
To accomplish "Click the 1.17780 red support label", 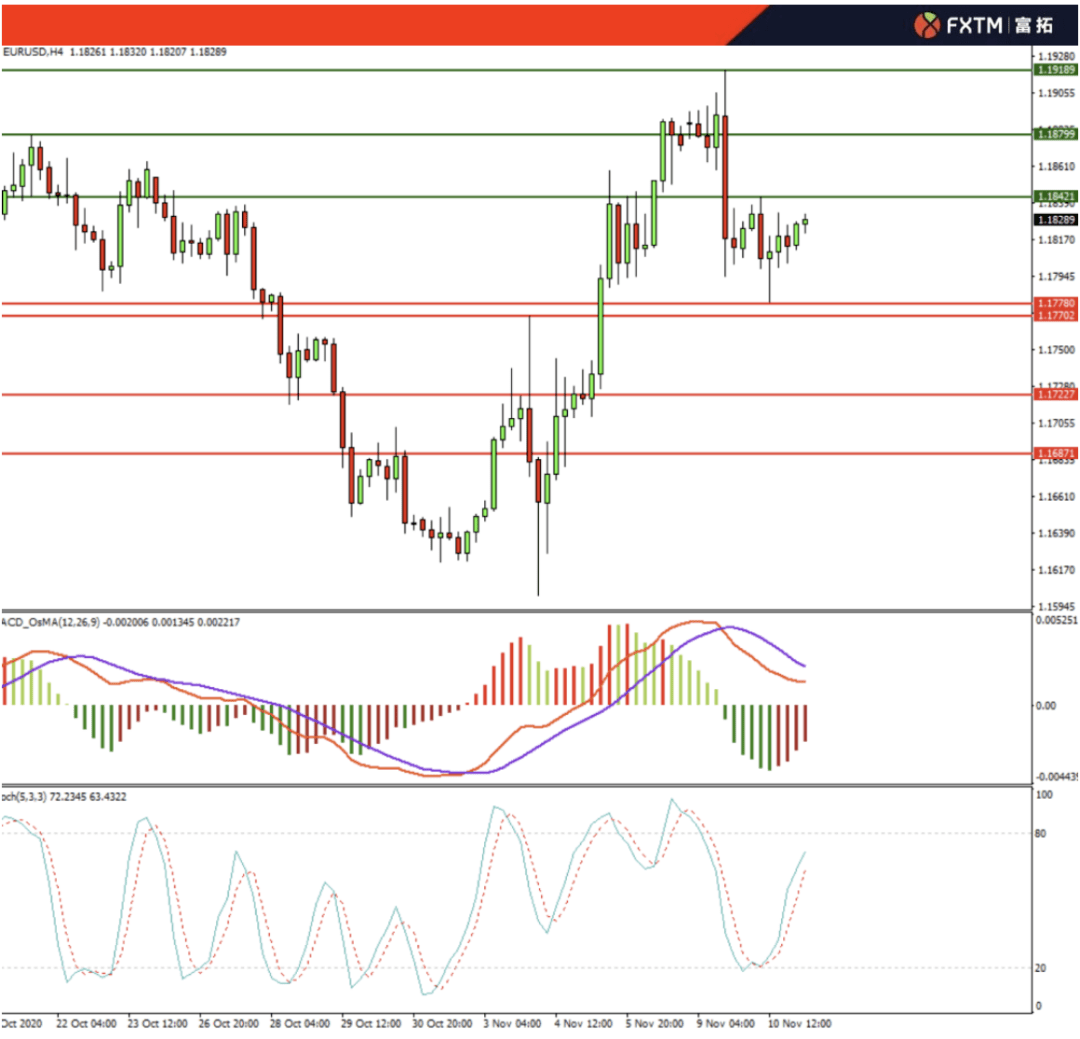I will click(x=1056, y=303).
